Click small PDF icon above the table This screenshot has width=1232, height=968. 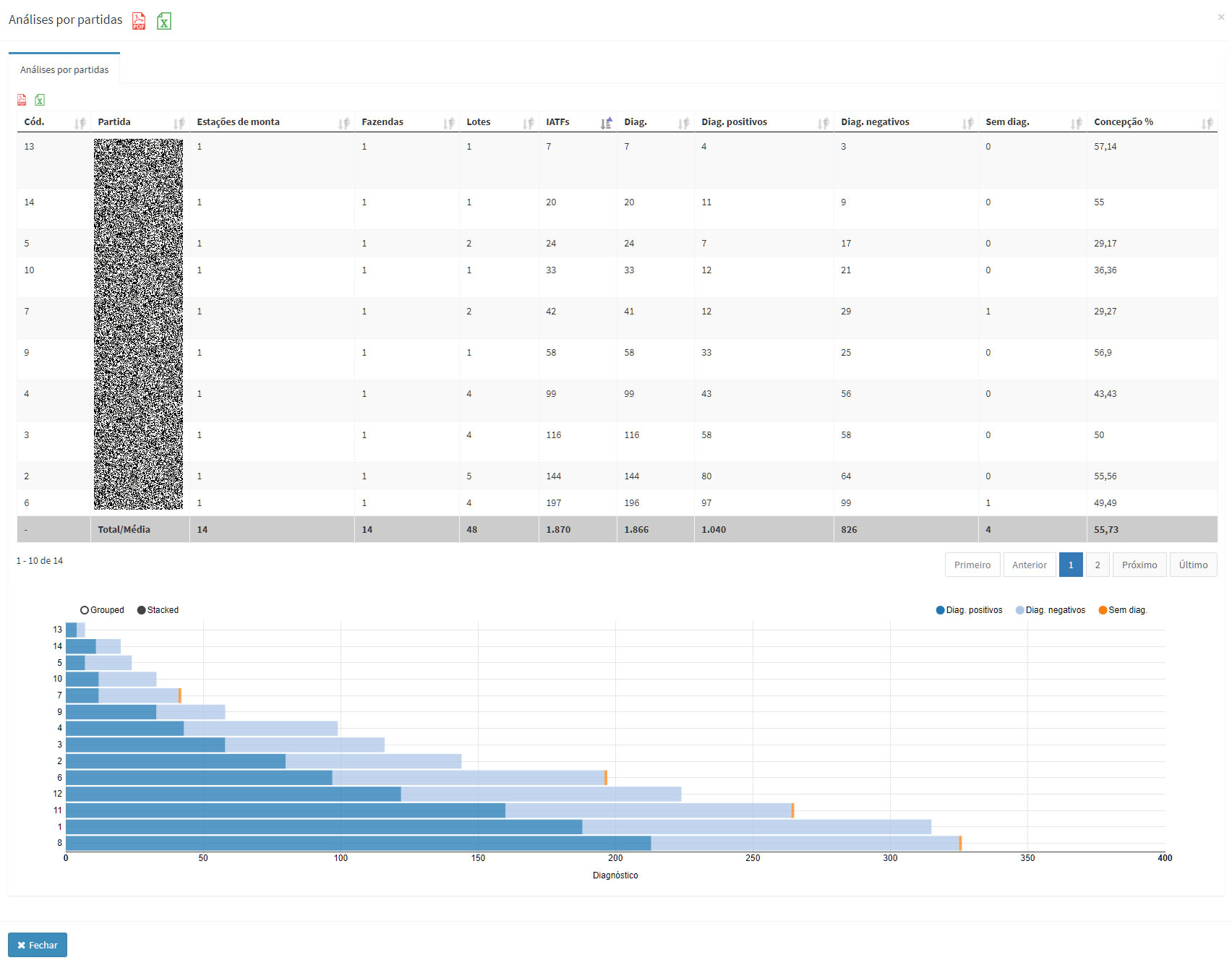(22, 100)
